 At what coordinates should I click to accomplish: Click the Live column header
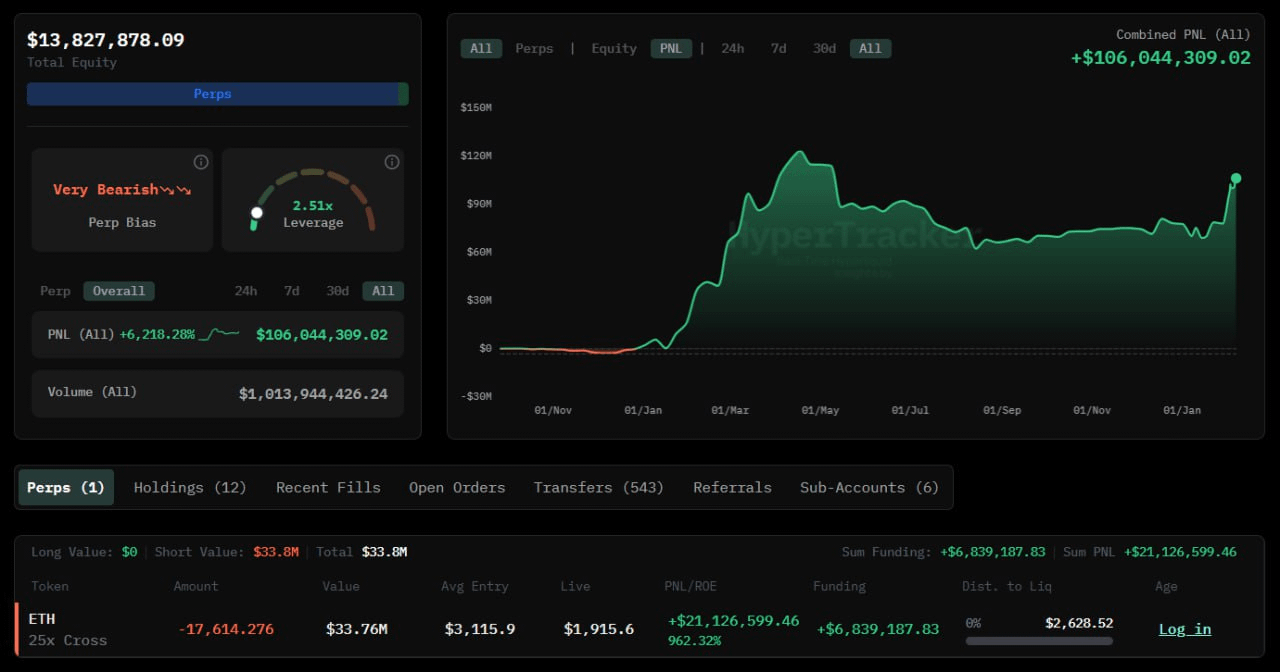point(575,586)
